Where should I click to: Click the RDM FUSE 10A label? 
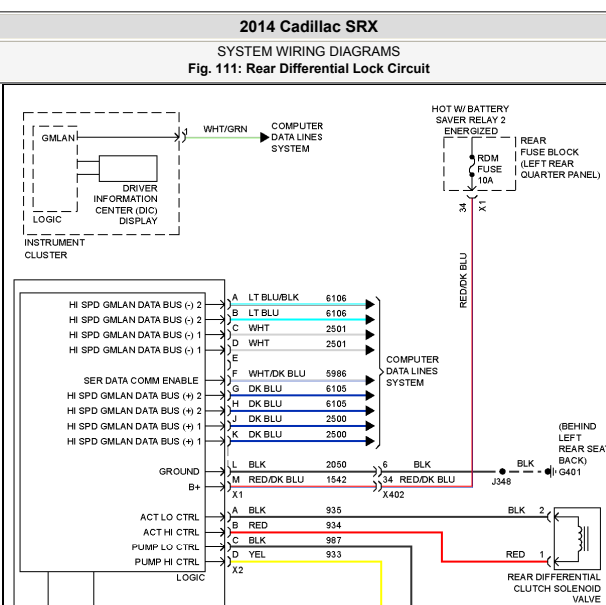tap(489, 169)
